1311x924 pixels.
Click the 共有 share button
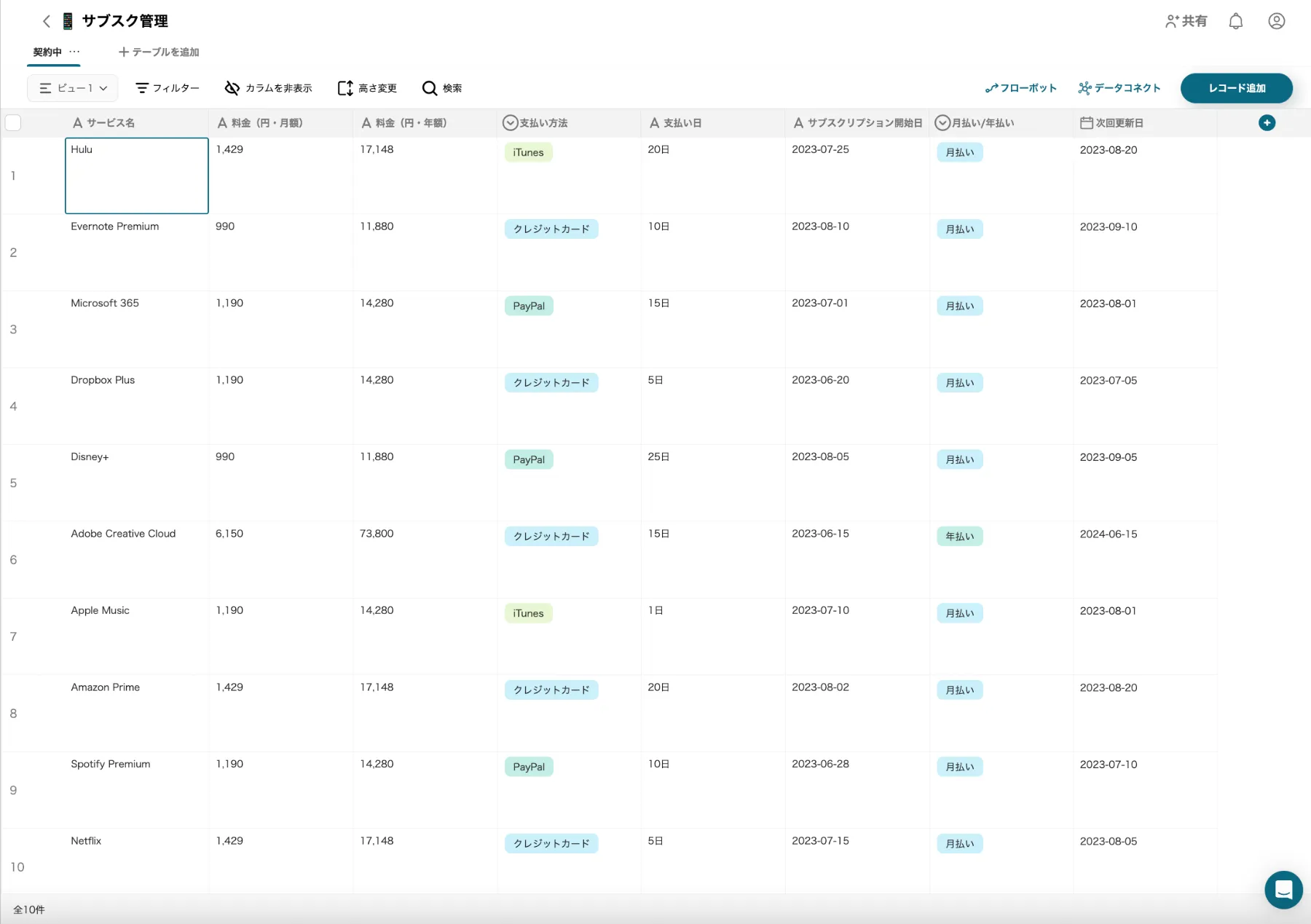(1186, 21)
